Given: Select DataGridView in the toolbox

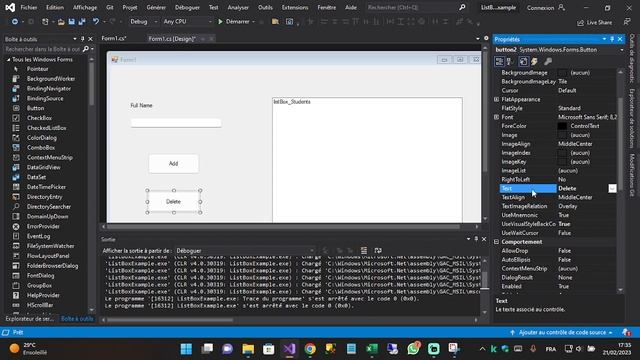Looking at the screenshot, I should (44, 167).
